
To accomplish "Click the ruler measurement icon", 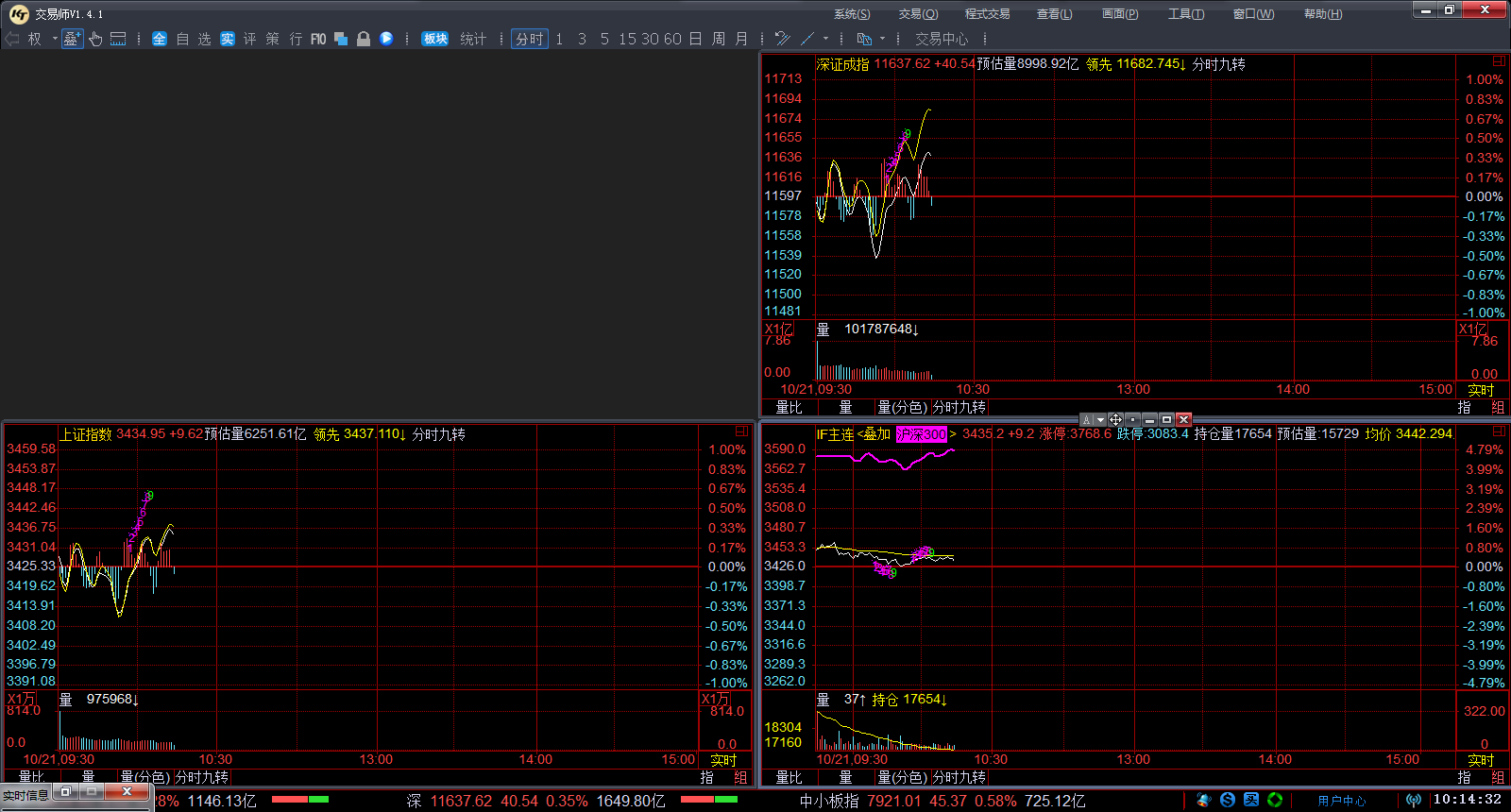I will coord(118,39).
